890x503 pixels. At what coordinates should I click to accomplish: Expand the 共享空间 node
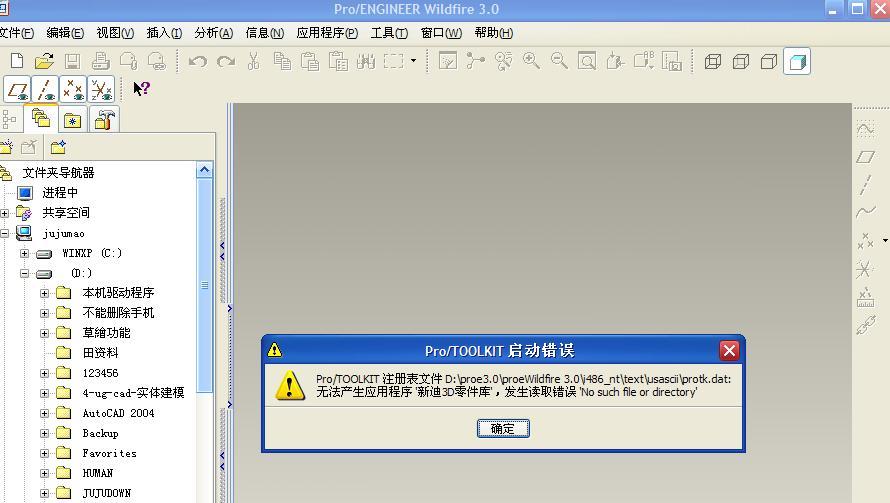click(5, 213)
